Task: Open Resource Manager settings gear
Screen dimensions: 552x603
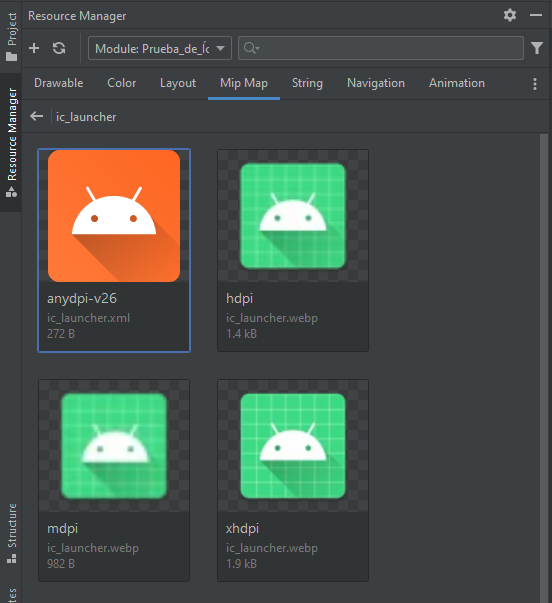Action: (x=510, y=15)
